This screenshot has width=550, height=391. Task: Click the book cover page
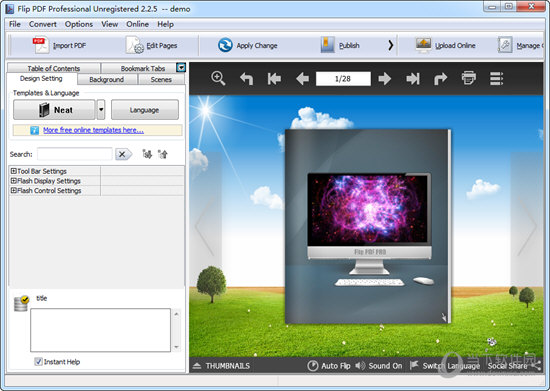(367, 226)
